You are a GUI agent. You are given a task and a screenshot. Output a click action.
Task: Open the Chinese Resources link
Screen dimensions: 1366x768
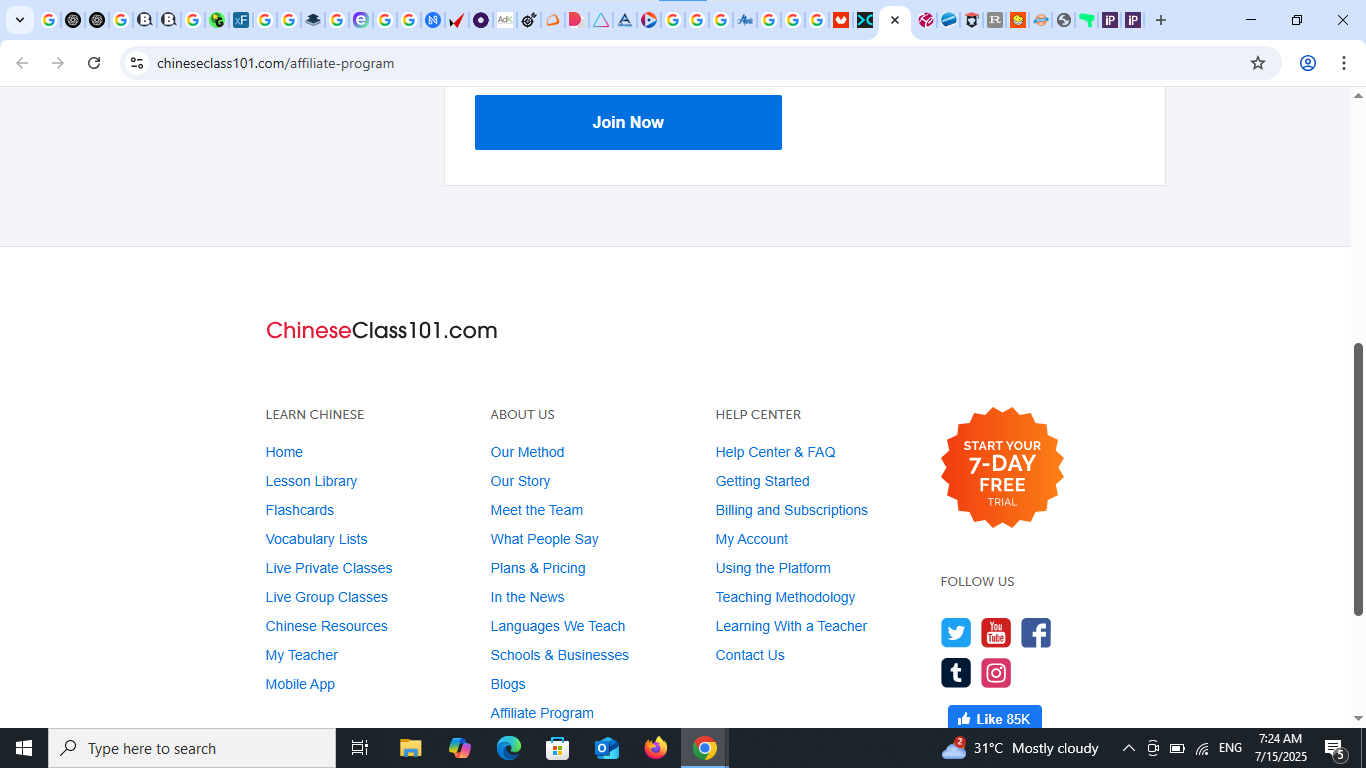coord(326,626)
